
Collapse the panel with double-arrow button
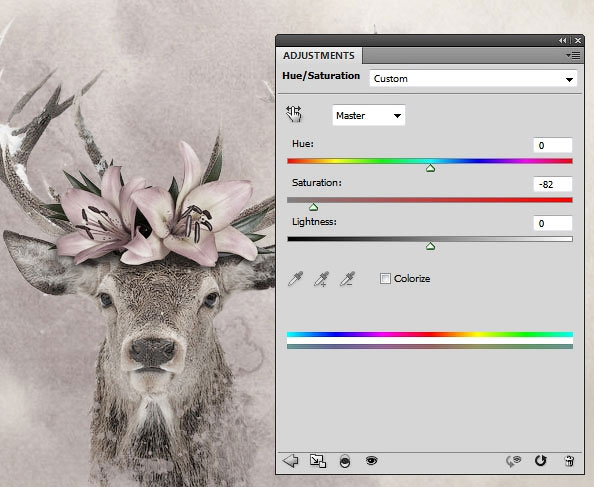point(563,40)
